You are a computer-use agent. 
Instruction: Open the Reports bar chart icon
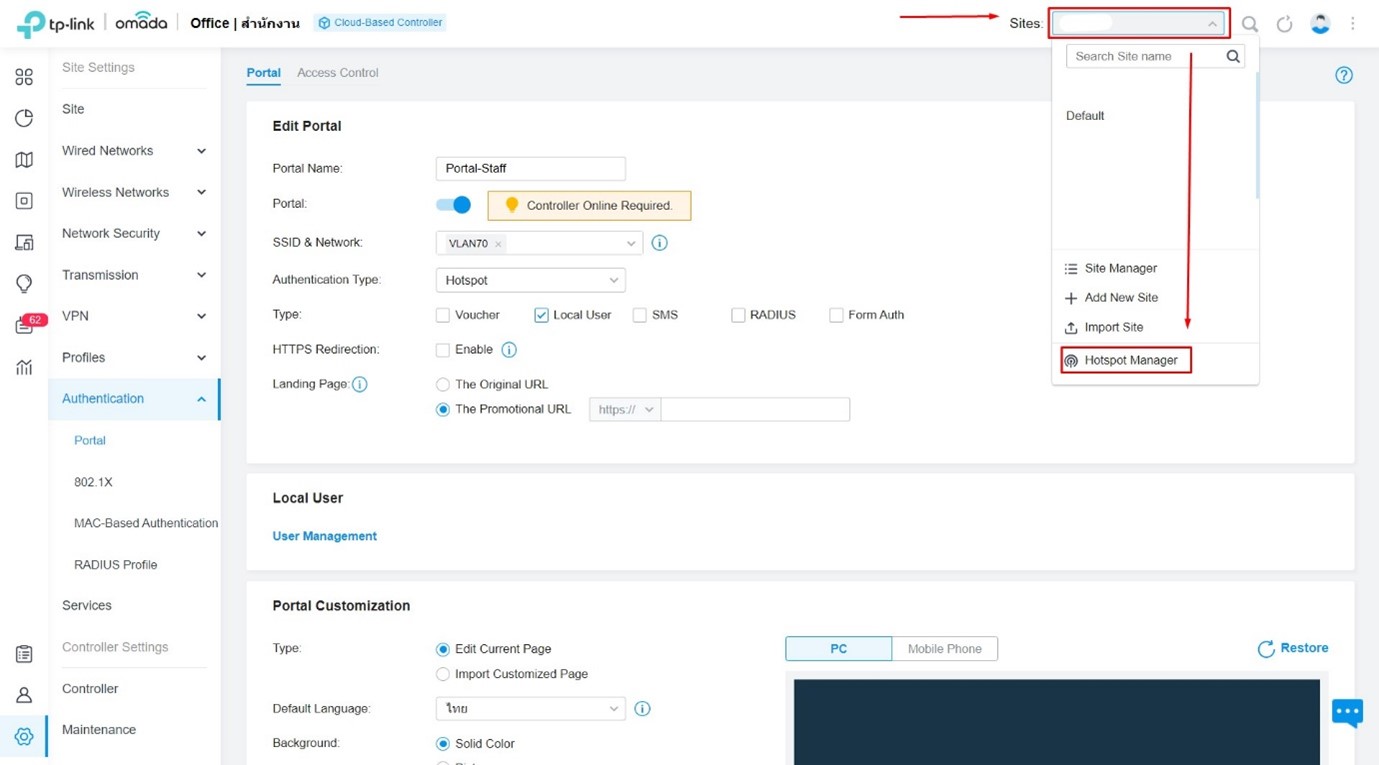coord(24,367)
